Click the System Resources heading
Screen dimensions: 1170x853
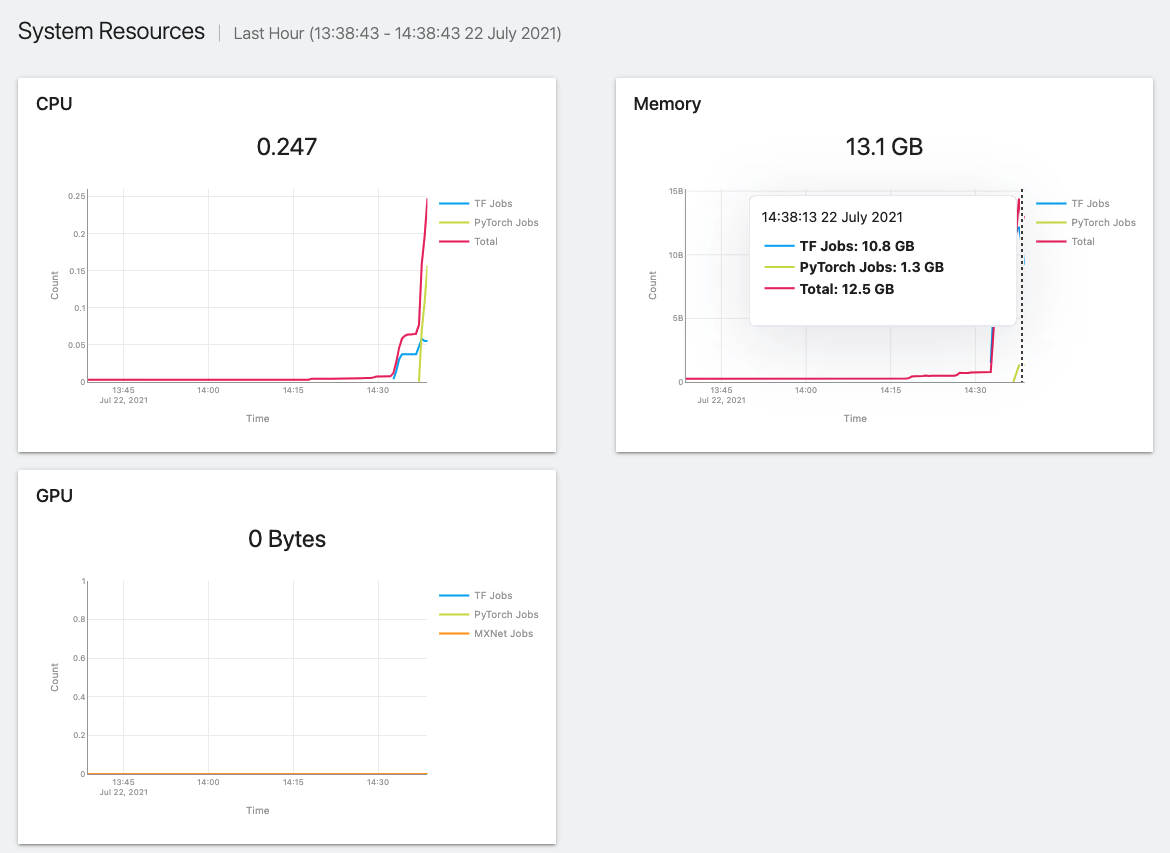pyautogui.click(x=111, y=31)
